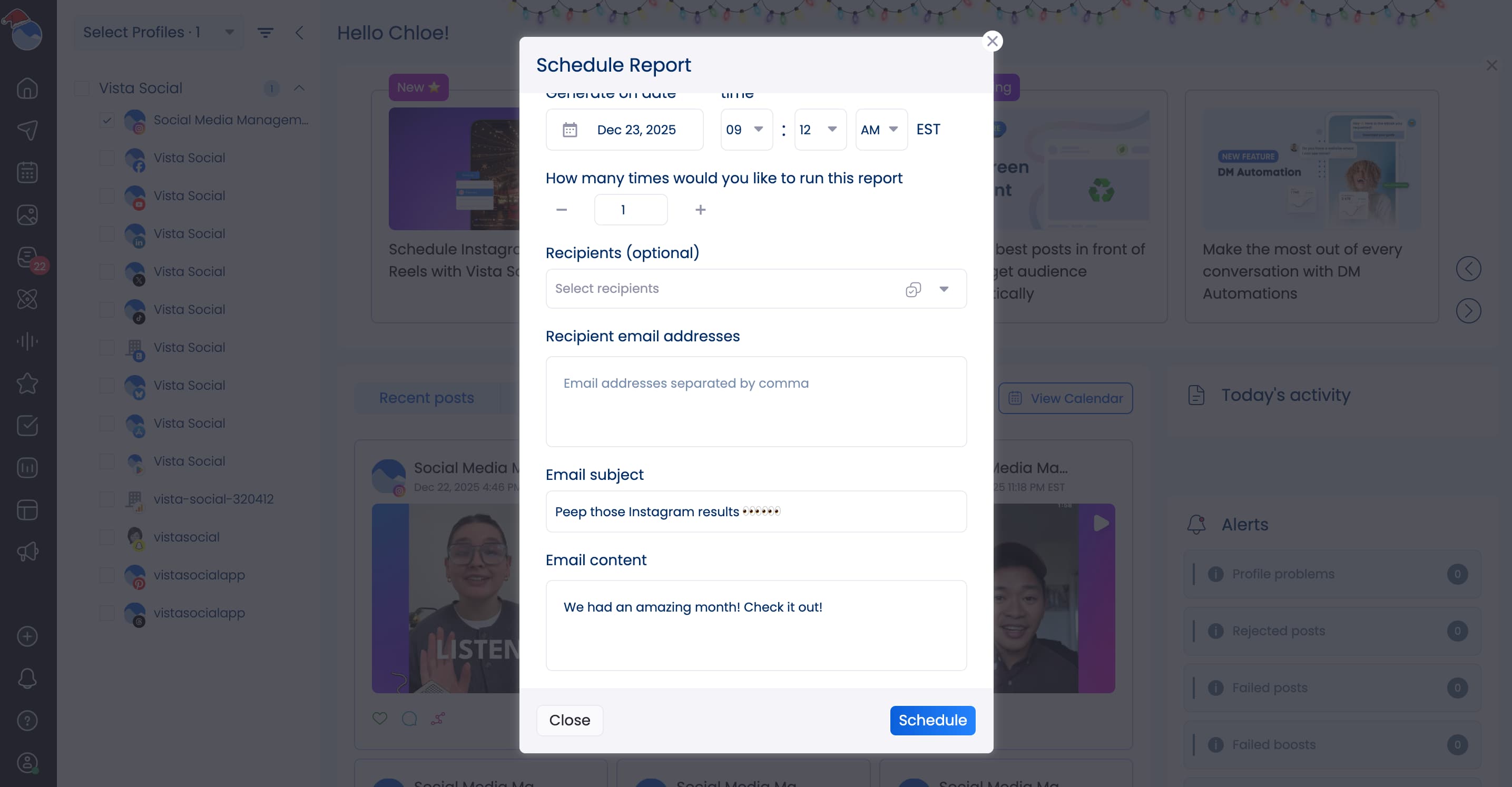Open the hour dropdown showing 09
The width and height of the screenshot is (1512, 787).
click(745, 130)
